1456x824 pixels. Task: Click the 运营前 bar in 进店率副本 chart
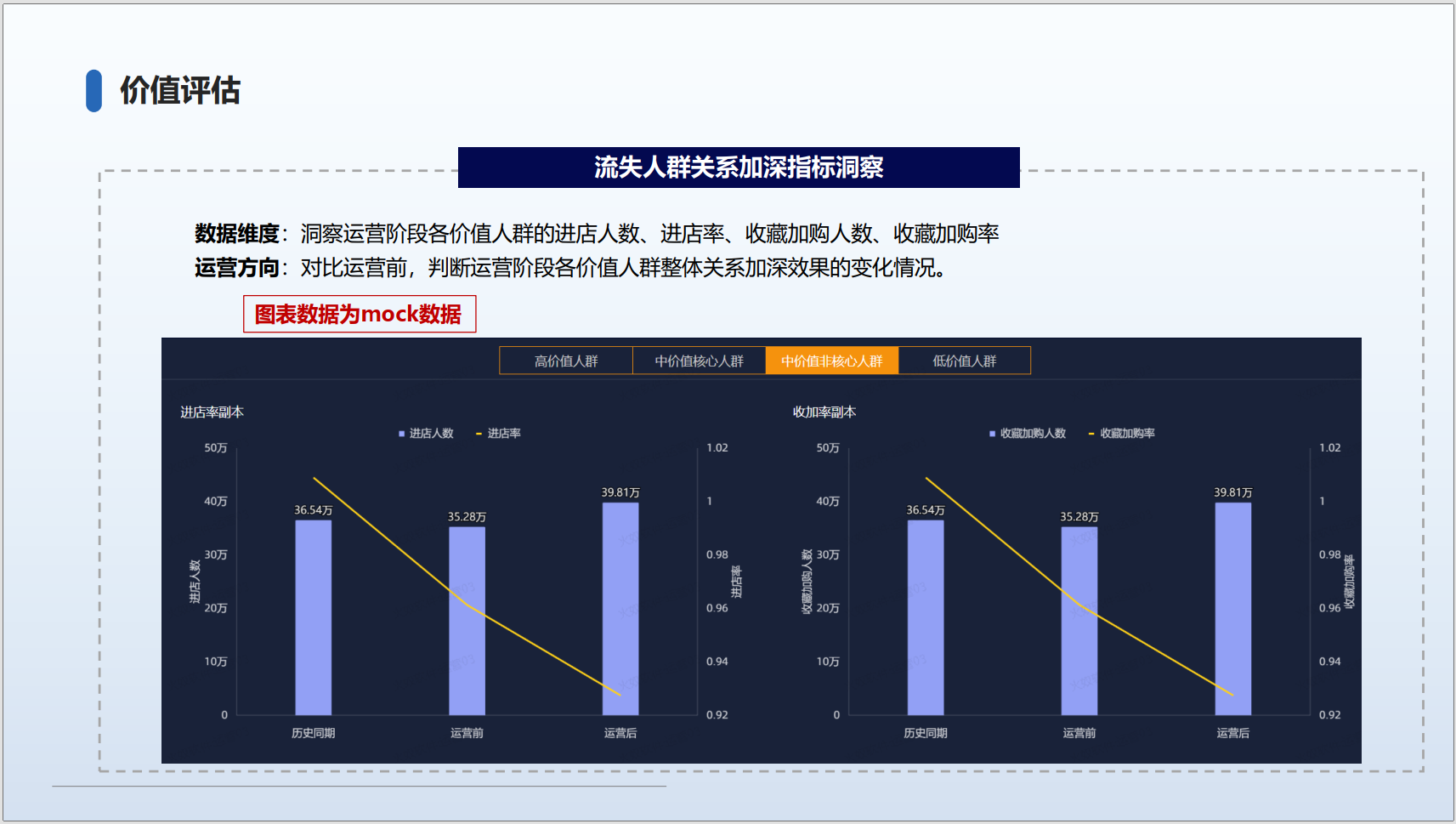(467, 621)
